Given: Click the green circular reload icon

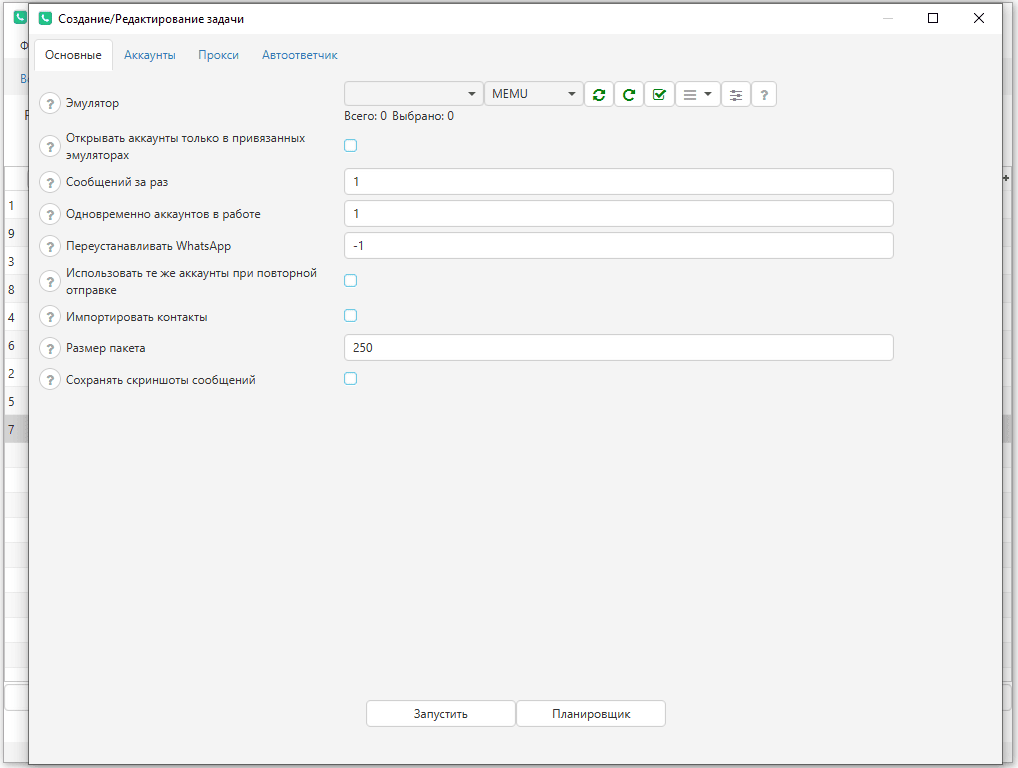Looking at the screenshot, I should [628, 95].
